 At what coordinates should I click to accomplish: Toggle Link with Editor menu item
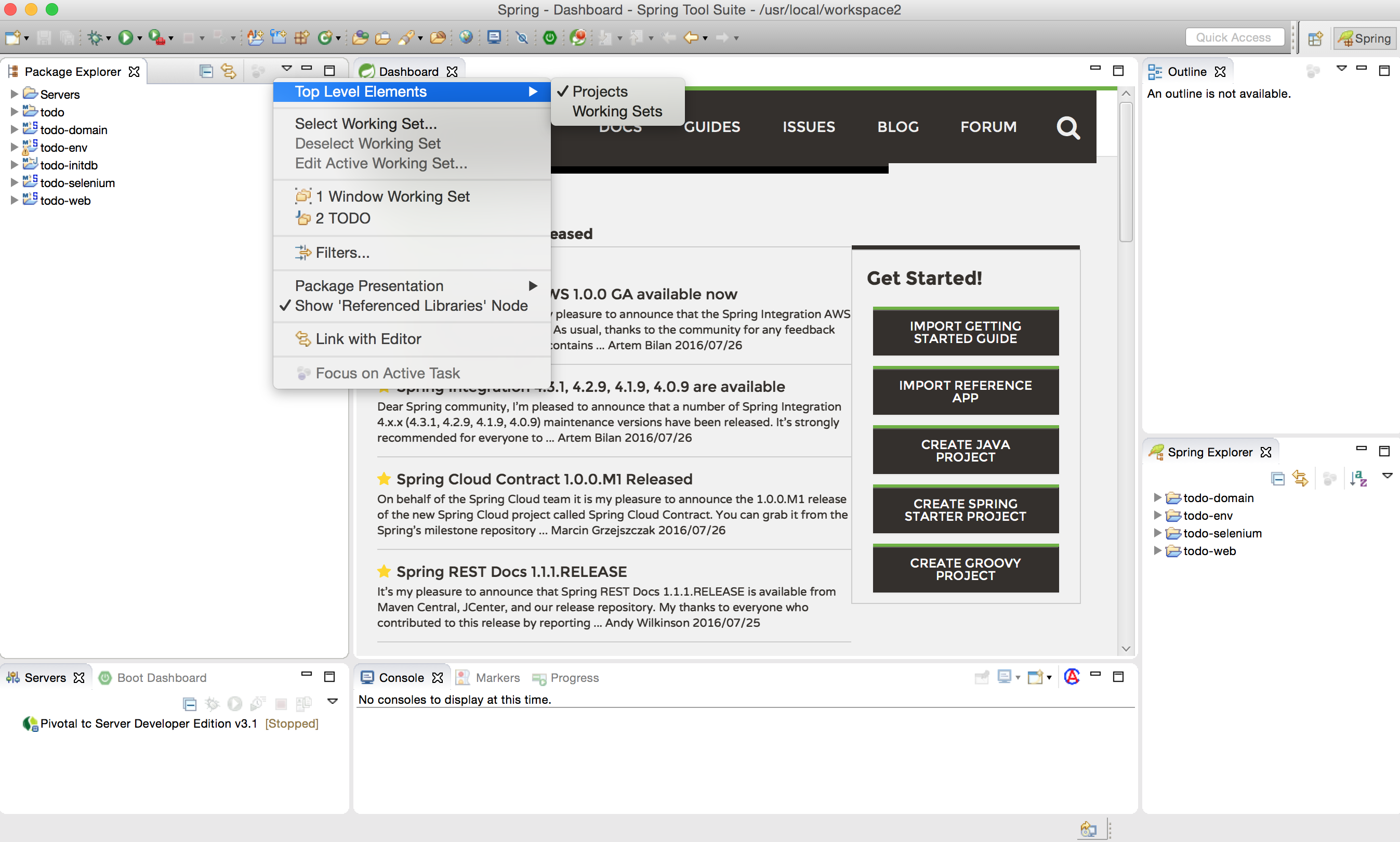(411, 339)
